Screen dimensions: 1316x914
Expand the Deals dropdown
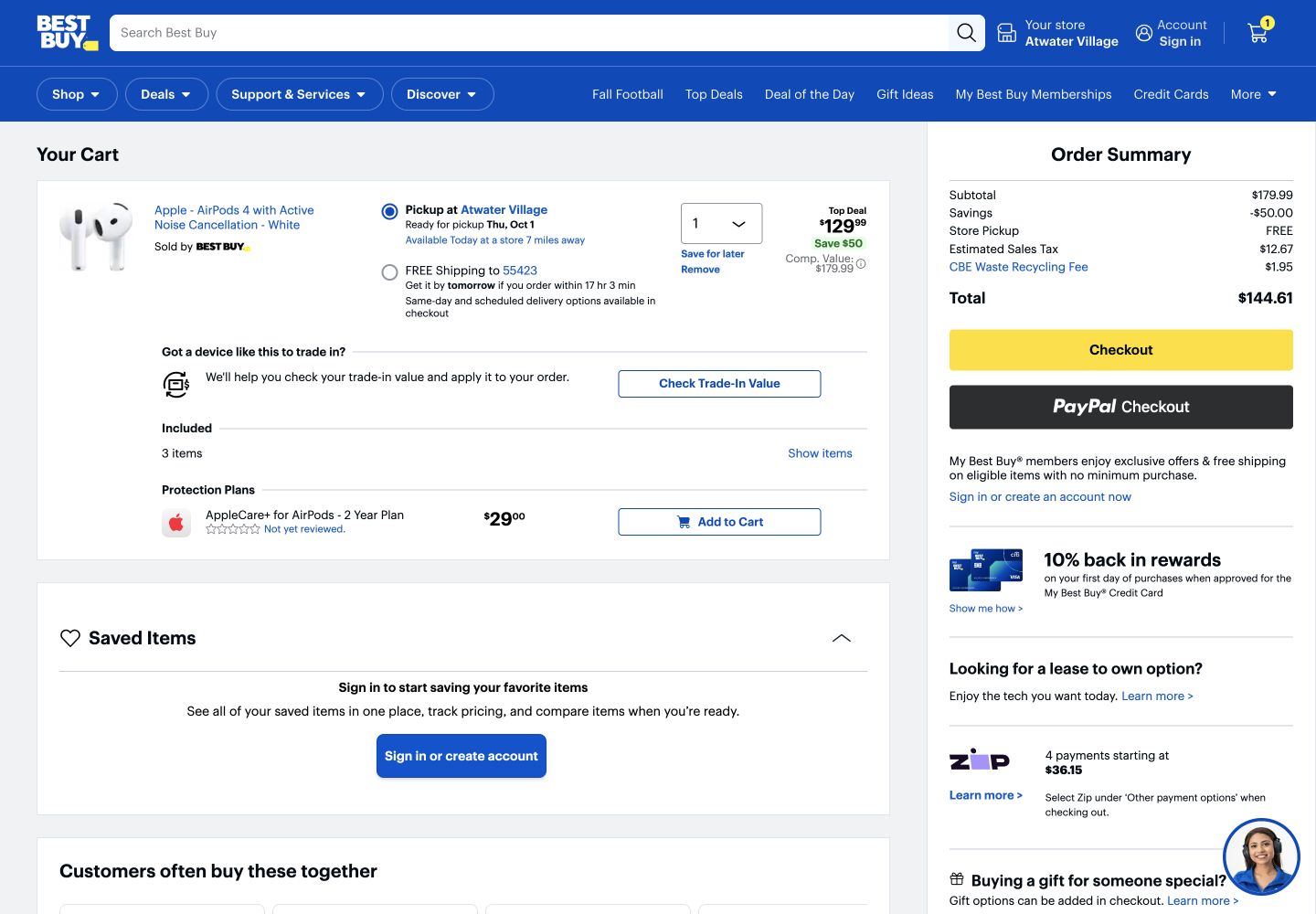coord(166,94)
